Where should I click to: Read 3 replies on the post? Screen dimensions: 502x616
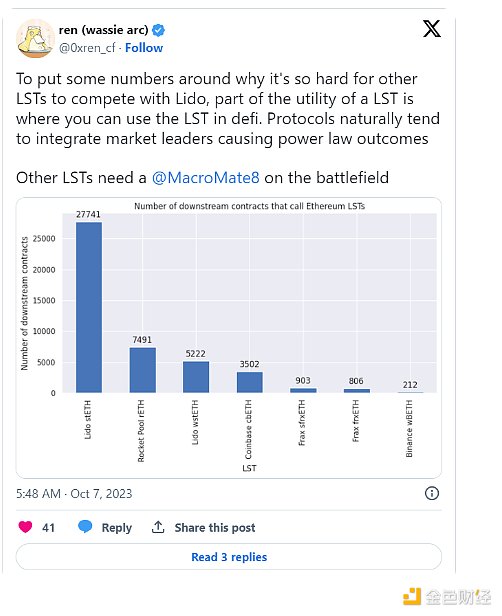click(x=229, y=557)
